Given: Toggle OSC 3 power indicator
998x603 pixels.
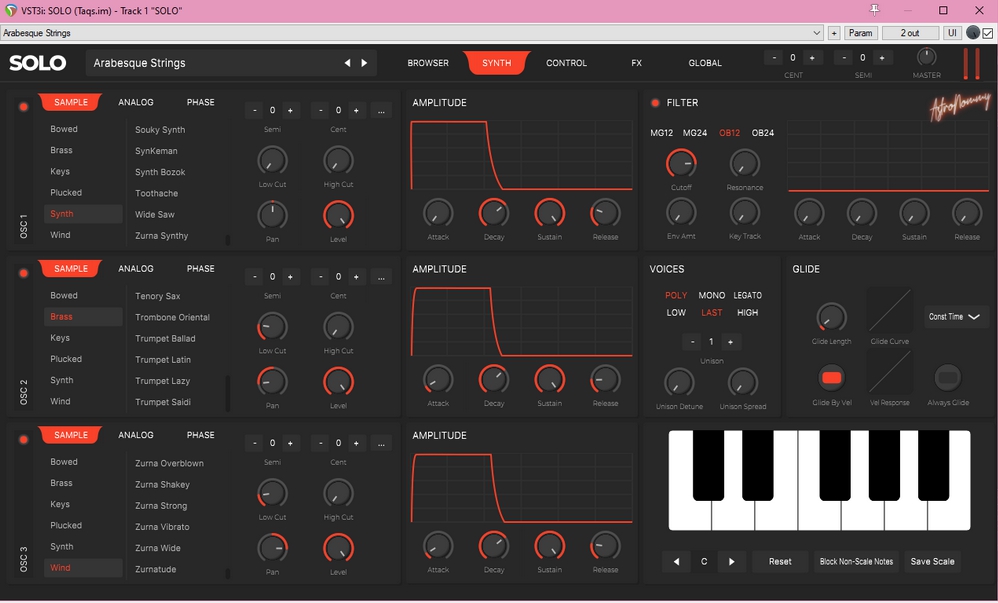Looking at the screenshot, I should (x=24, y=439).
